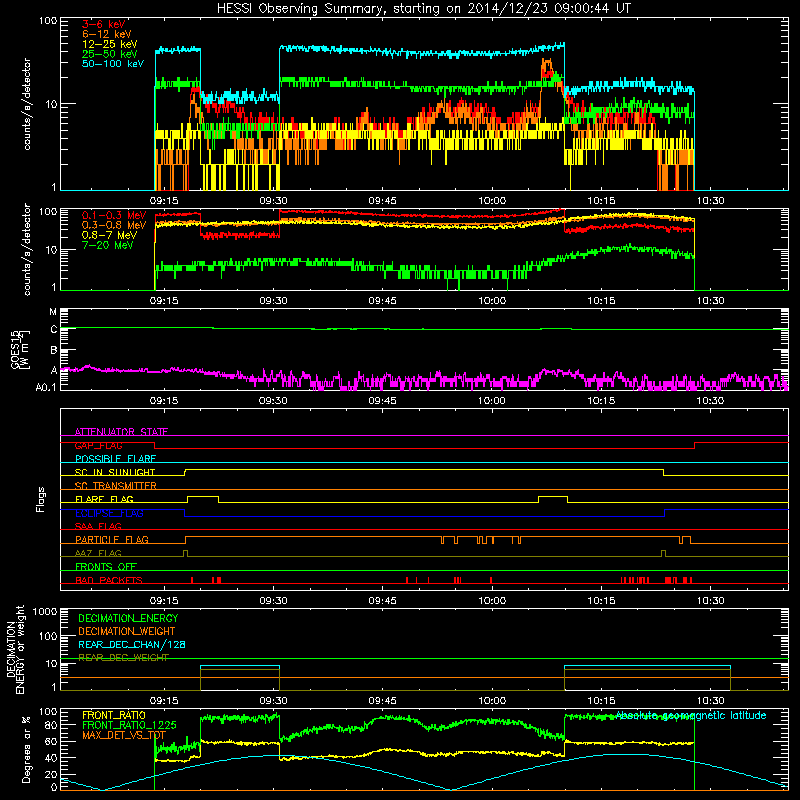The width and height of the screenshot is (800, 800).
Task: Click the ATTENUATOR_STATE flag label
Action: point(121,432)
